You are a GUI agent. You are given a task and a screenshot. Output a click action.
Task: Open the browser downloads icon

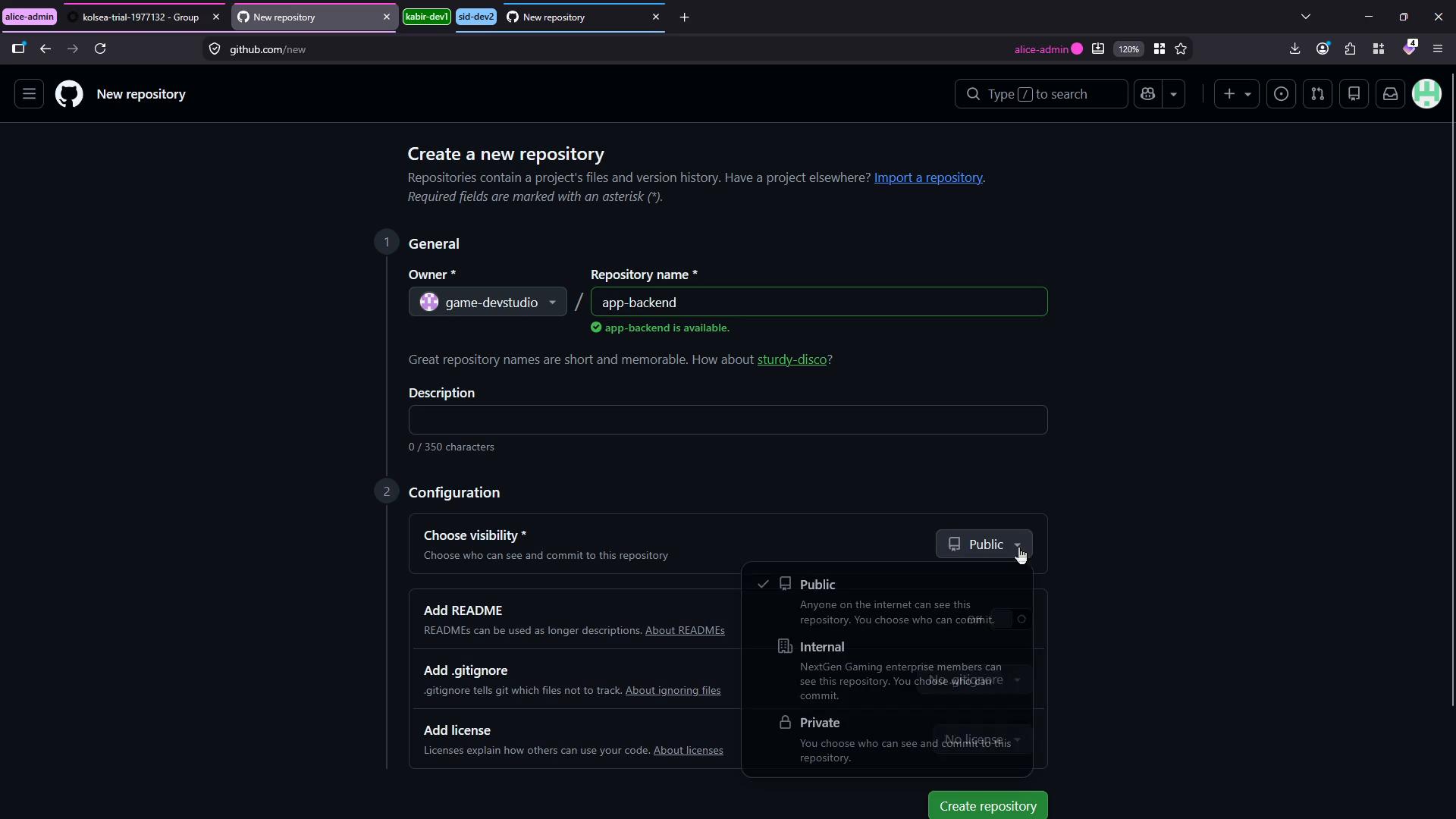[1294, 49]
